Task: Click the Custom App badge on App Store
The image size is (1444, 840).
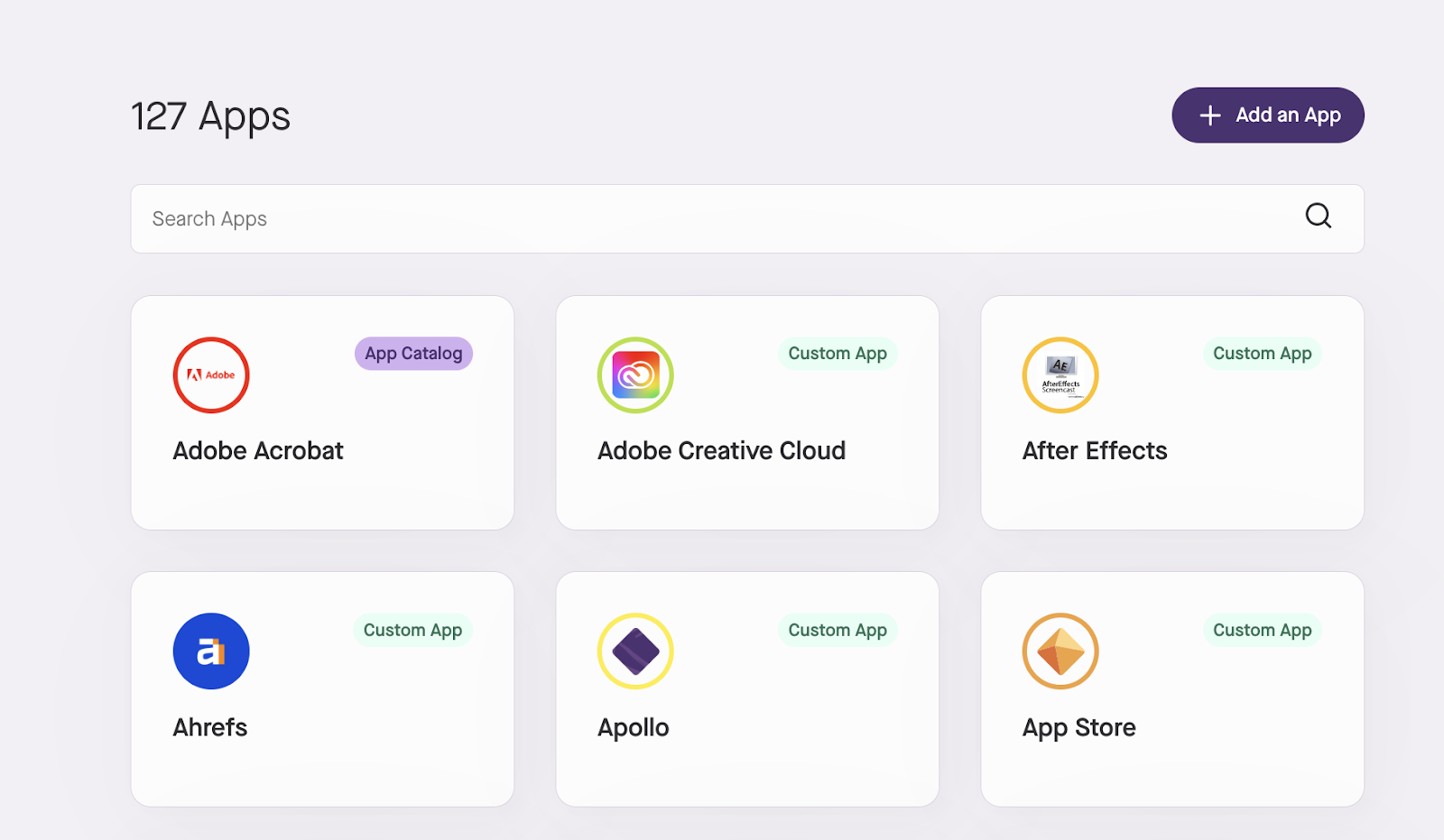Action: click(x=1262, y=630)
